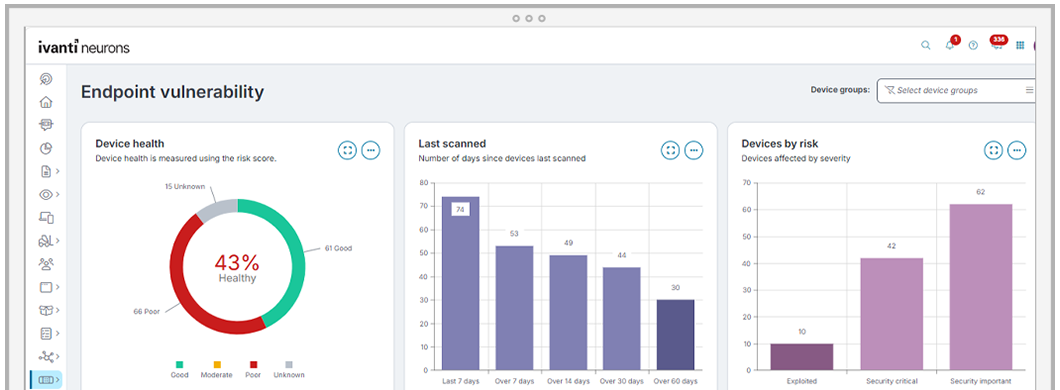Select the Over 30 days bar

[x=621, y=318]
